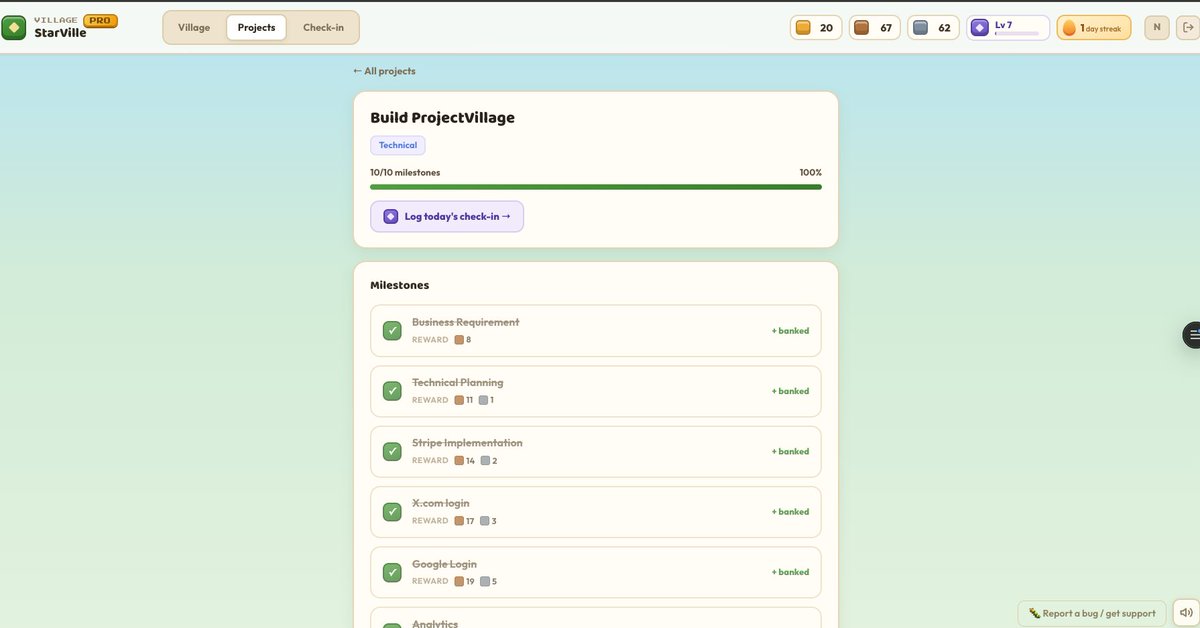Click the milestones green progress bar
This screenshot has width=1200, height=628.
coord(596,187)
